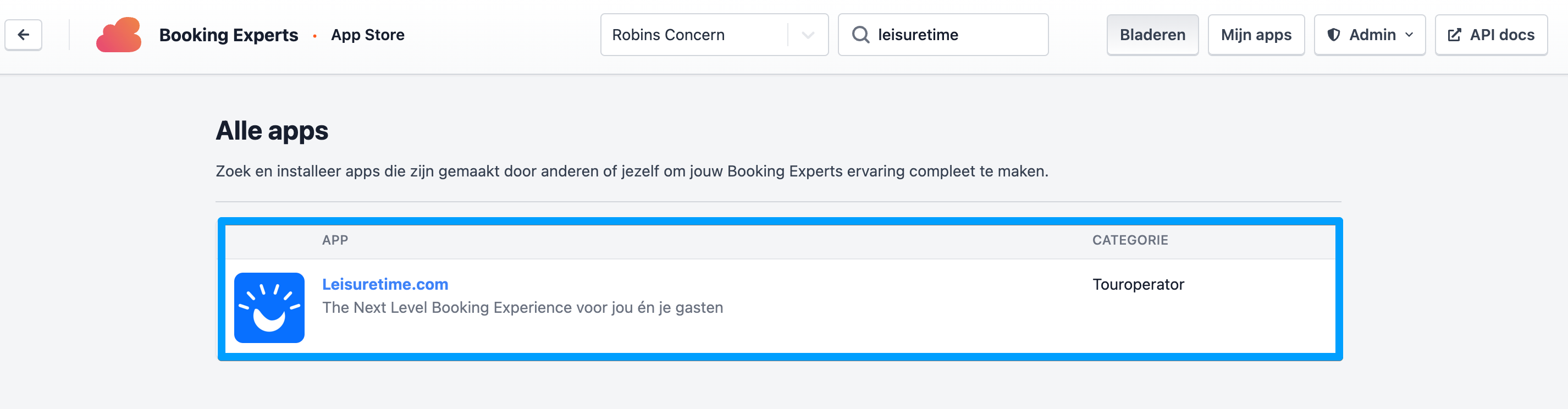Switch to the Mijn apps tab
This screenshot has height=409, width=1568.
(x=1255, y=35)
